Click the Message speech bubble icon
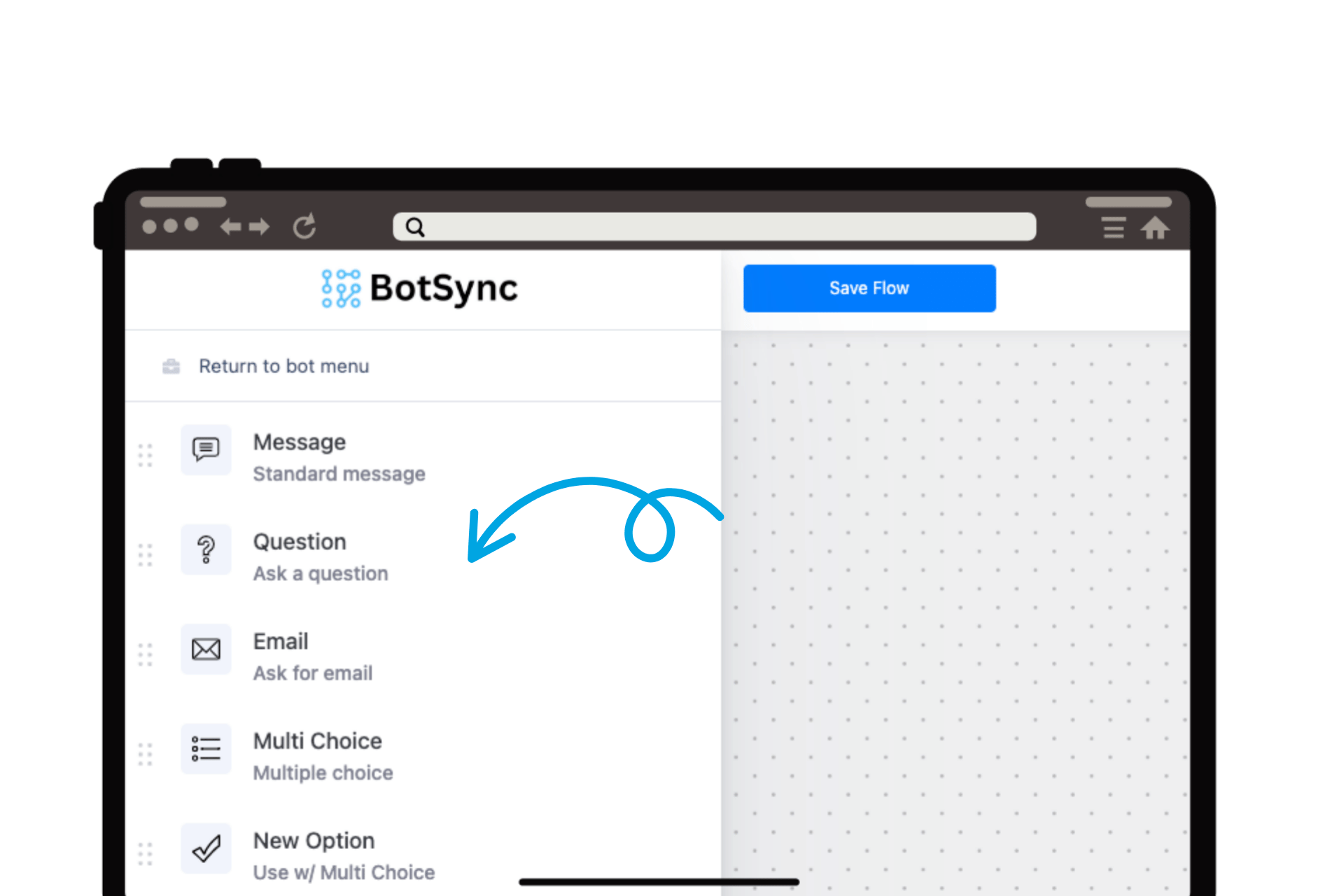The width and height of the screenshot is (1344, 896). pyautogui.click(x=206, y=449)
